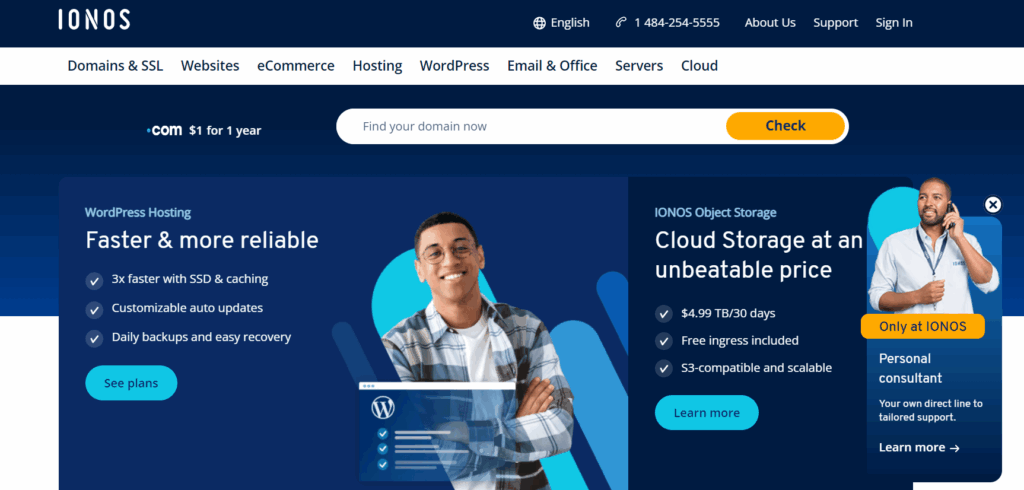
Task: Select the Servers menu item
Action: click(x=639, y=66)
